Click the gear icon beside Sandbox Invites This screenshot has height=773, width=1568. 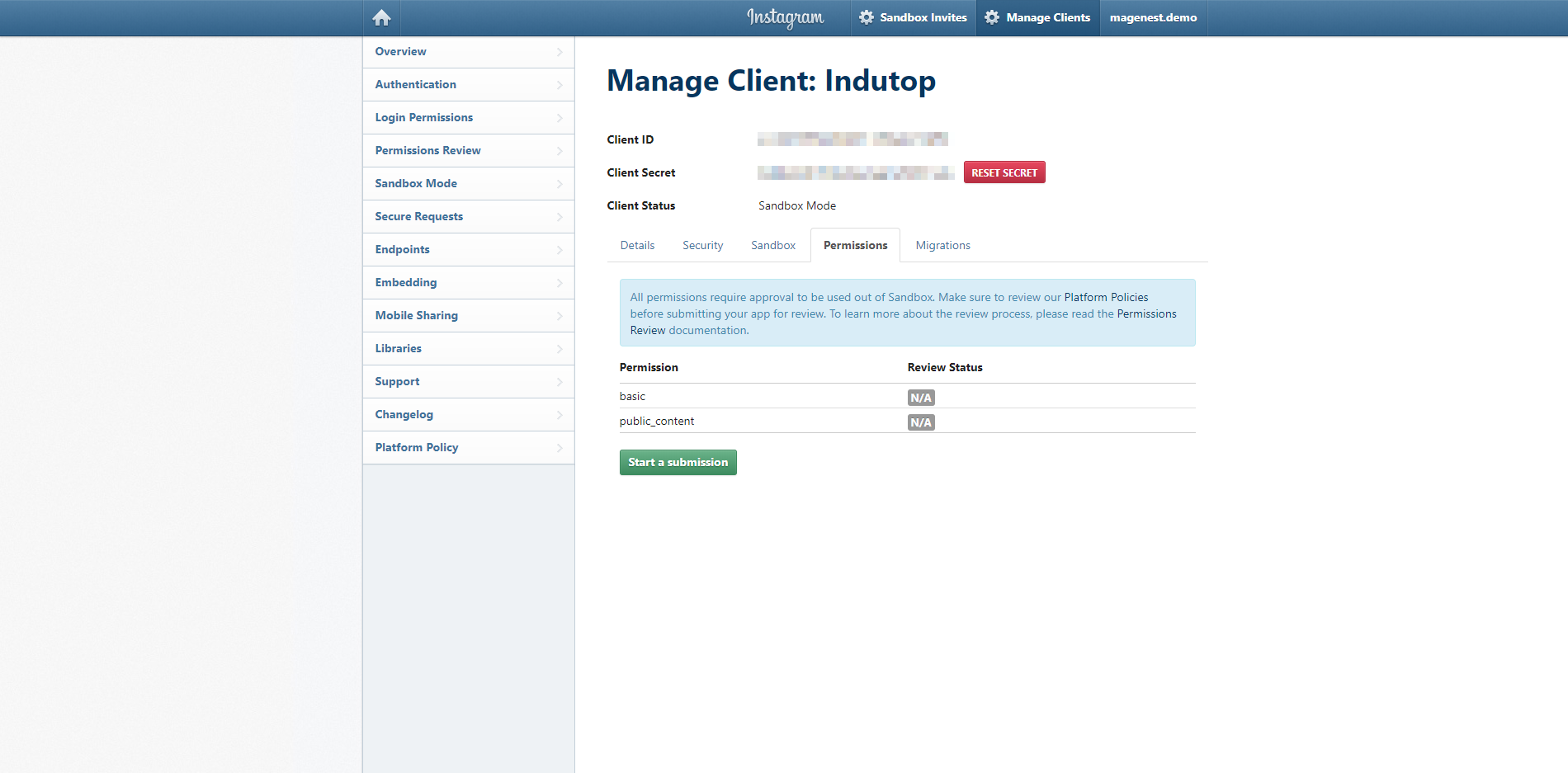[866, 17]
